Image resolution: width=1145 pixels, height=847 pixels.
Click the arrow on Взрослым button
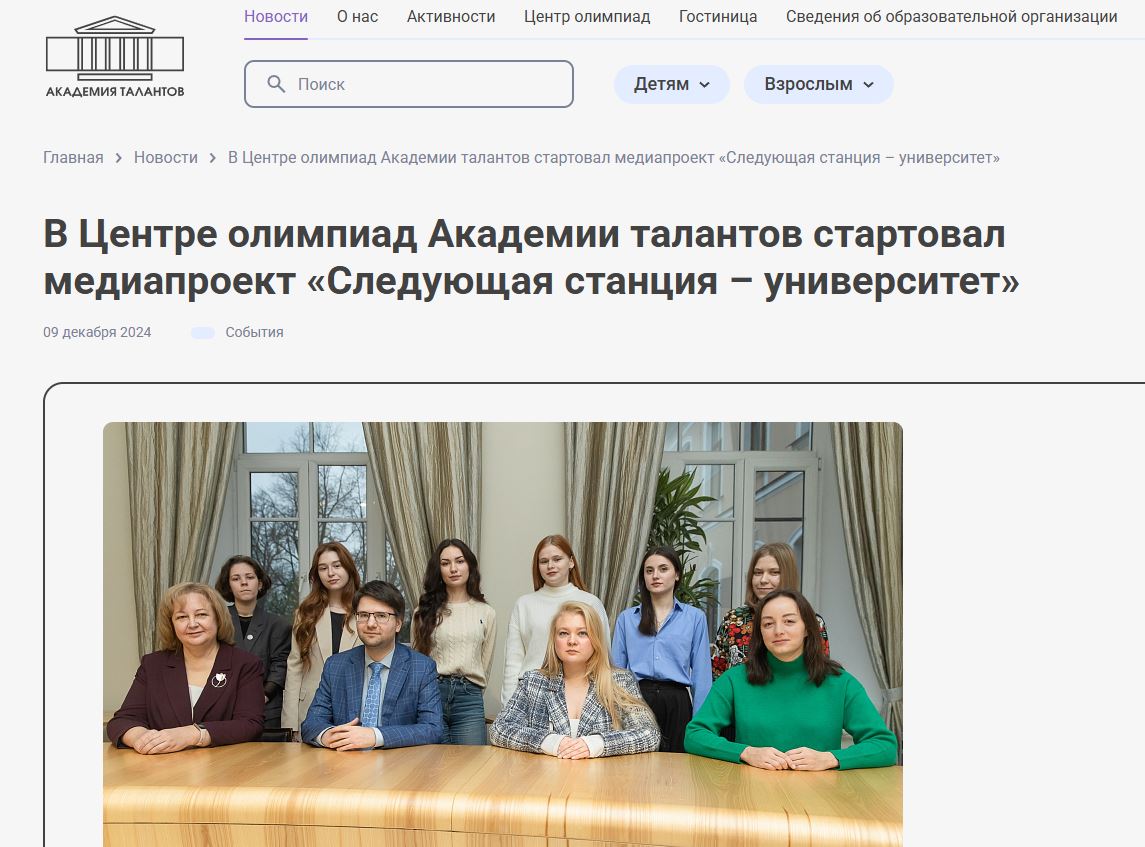coord(868,85)
